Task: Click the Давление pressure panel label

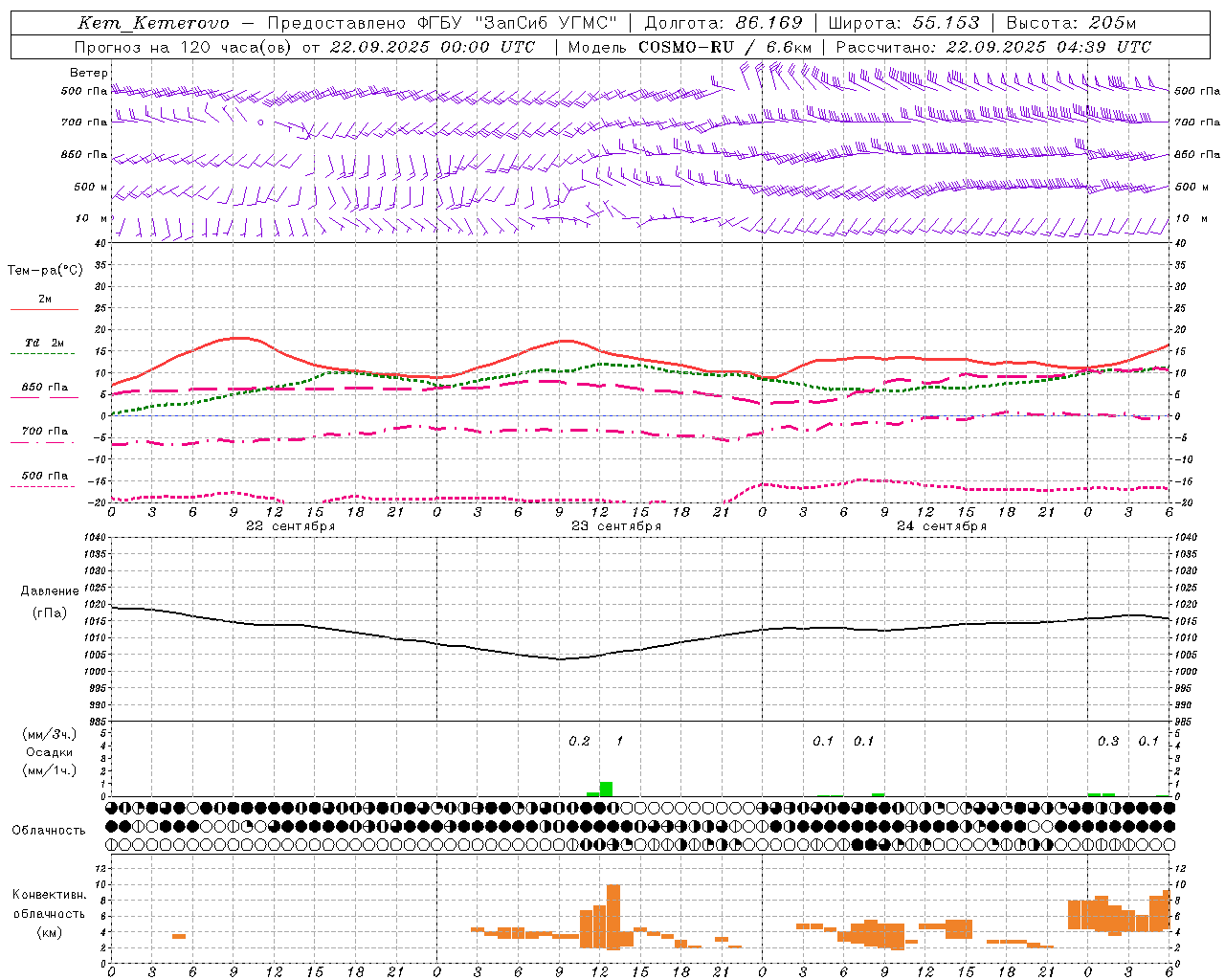Action: 50,591
